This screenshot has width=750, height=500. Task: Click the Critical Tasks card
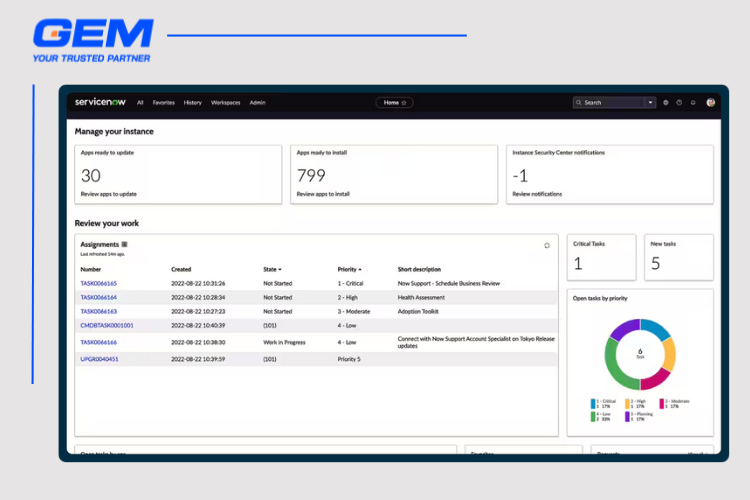[601, 257]
